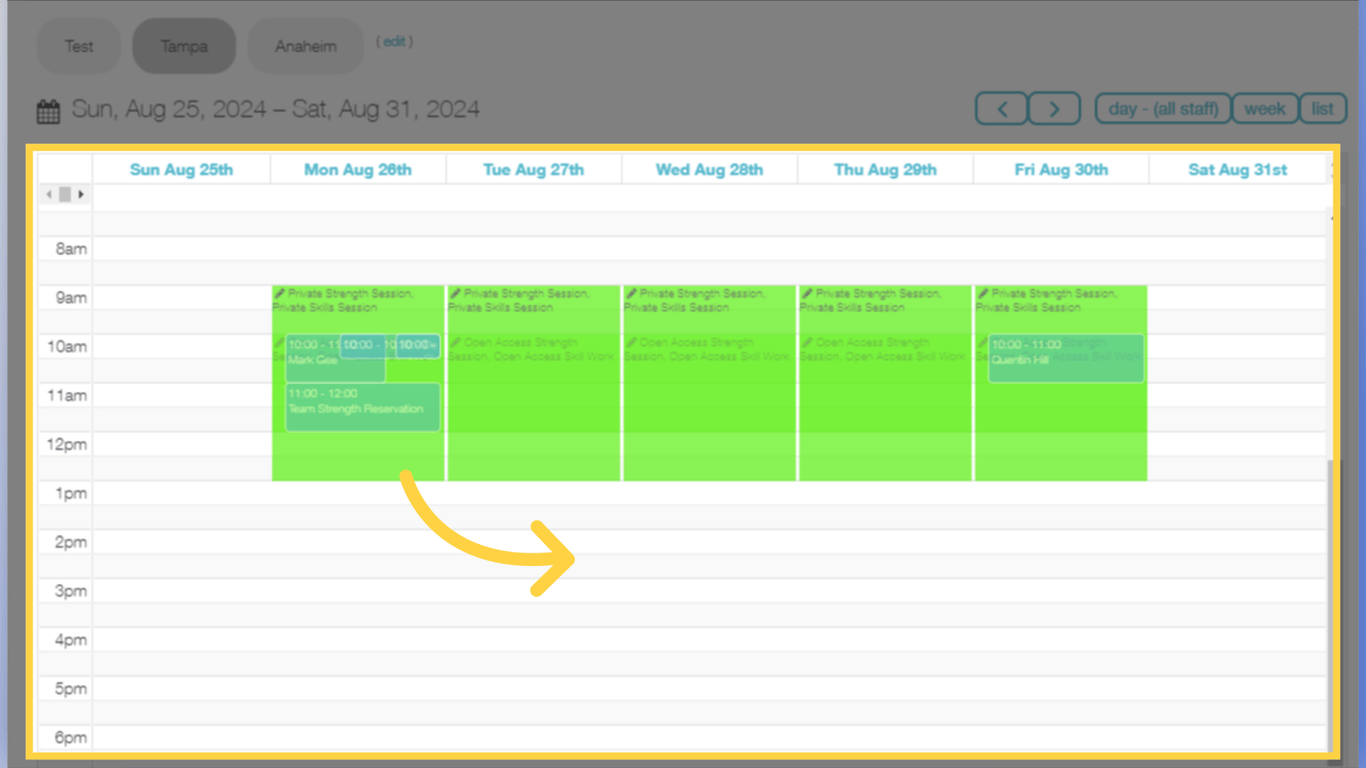Click the pencil icon on the Mark Gee booking
1366x768 pixels.
(x=278, y=342)
